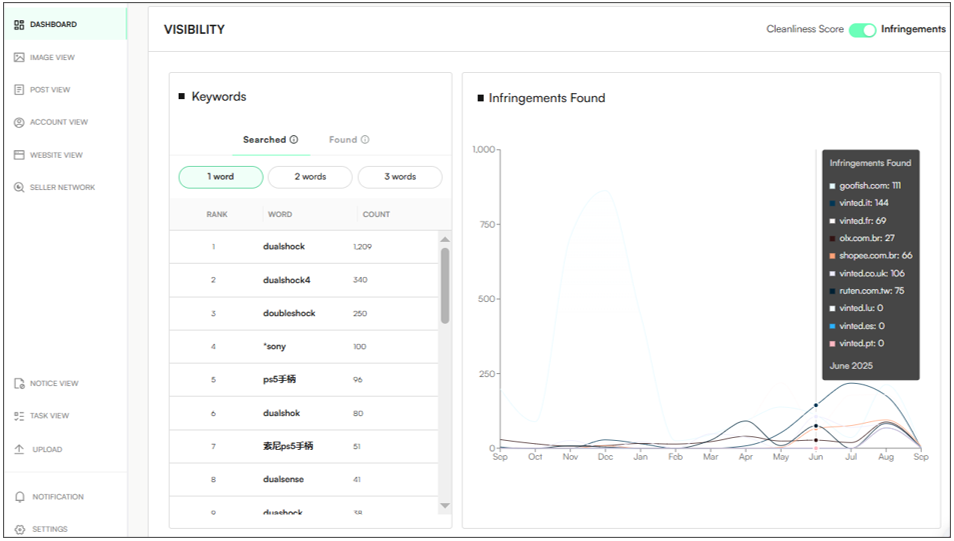
Task: Select the 1 word filter pill
Action: click(x=221, y=177)
